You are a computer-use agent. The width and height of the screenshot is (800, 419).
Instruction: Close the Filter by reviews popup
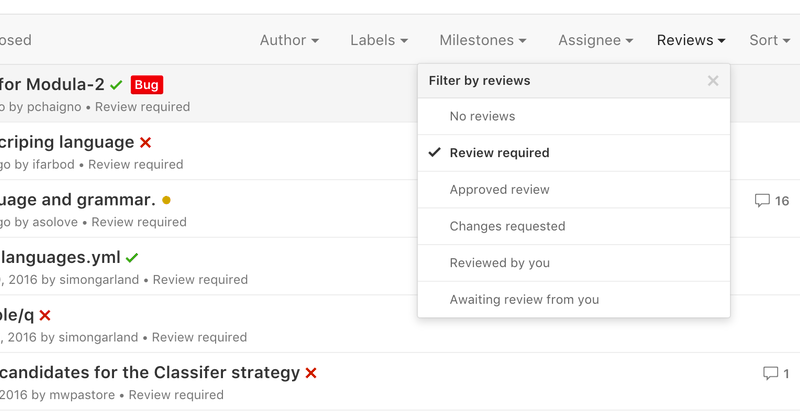coord(713,81)
